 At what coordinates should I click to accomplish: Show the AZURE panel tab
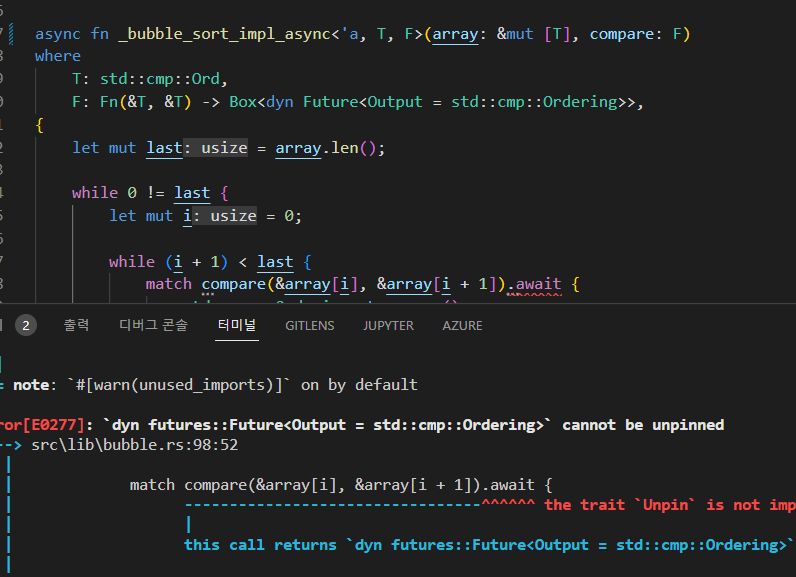point(462,325)
